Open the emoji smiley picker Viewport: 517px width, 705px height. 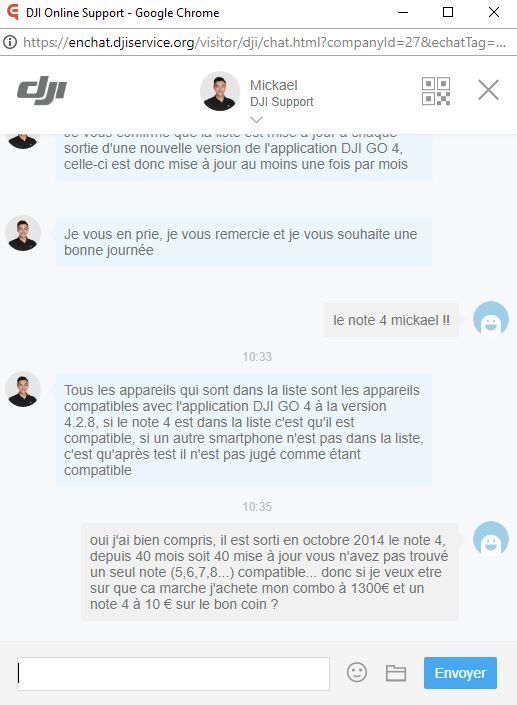[357, 673]
